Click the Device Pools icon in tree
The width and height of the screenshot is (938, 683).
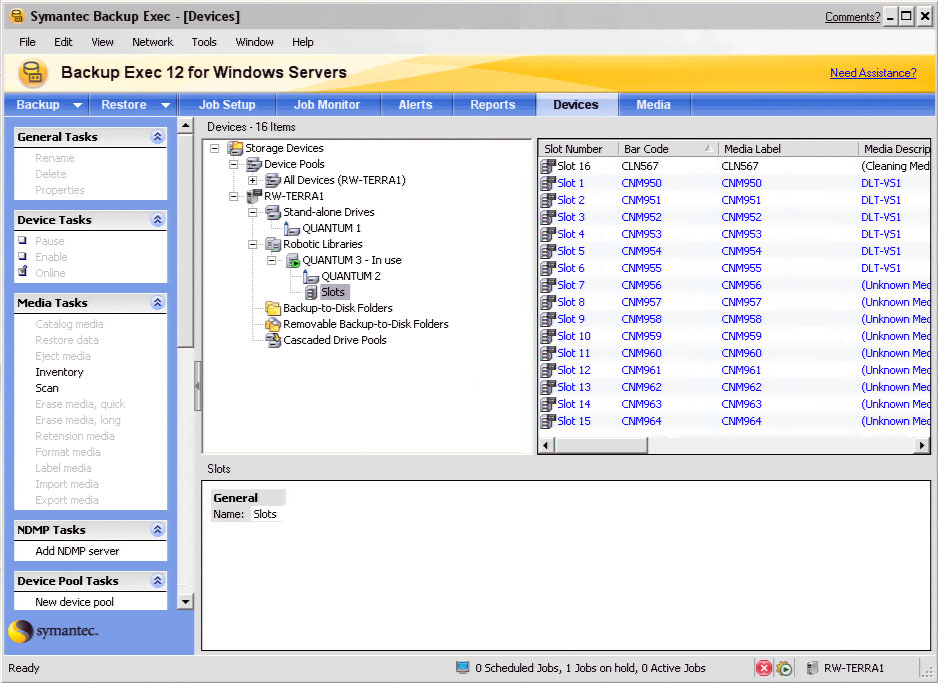click(x=254, y=164)
